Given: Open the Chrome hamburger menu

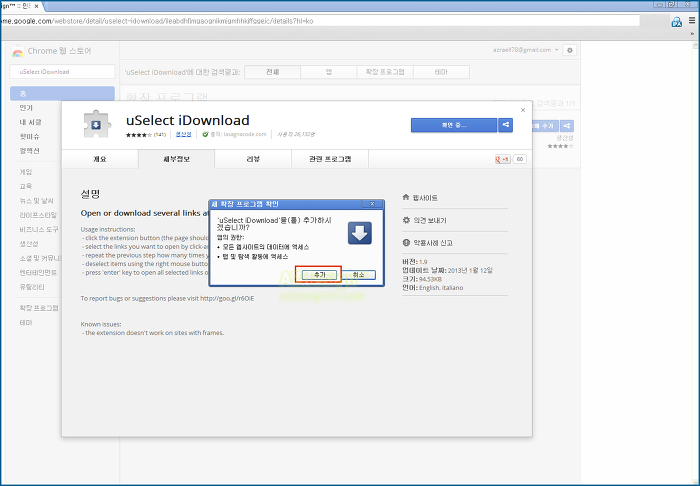Looking at the screenshot, I should click(x=692, y=21).
